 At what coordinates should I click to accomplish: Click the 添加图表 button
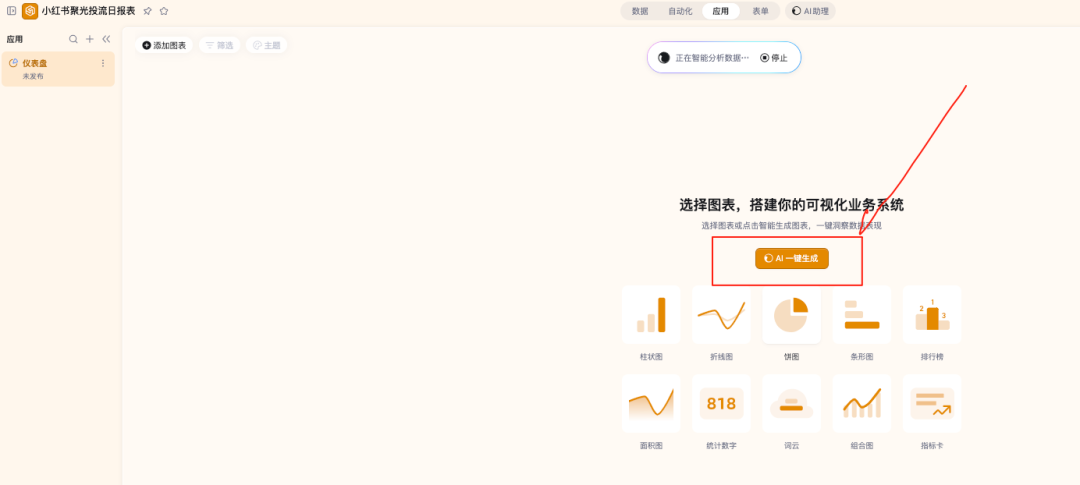coord(164,45)
